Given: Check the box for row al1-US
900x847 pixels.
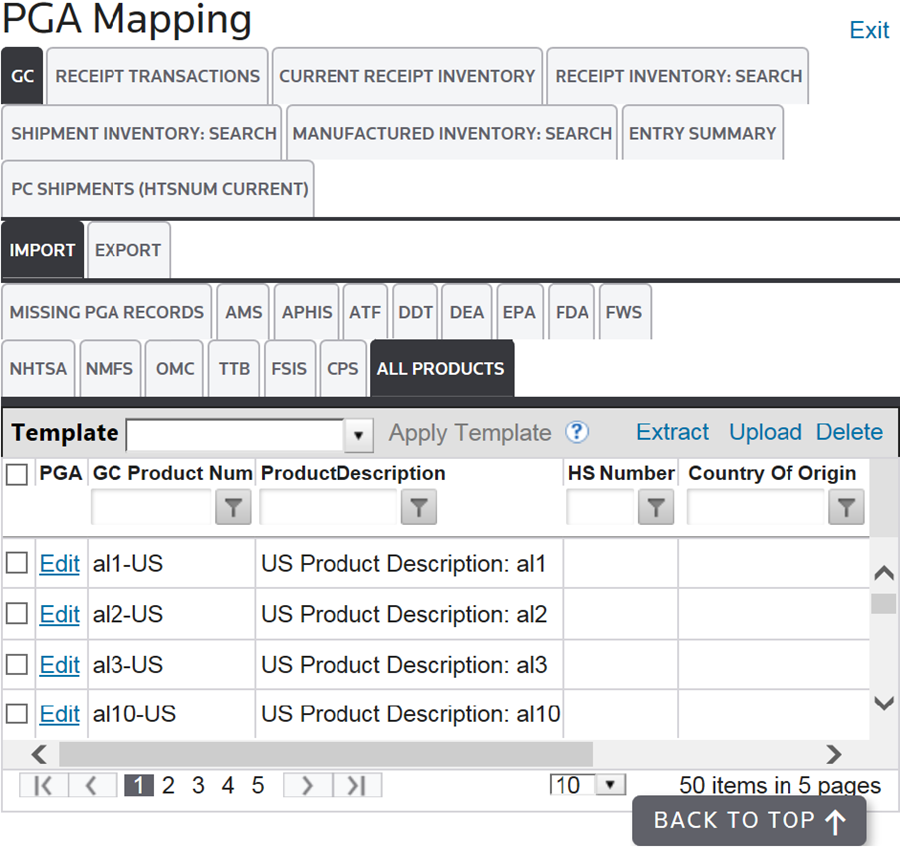Looking at the screenshot, I should pyautogui.click(x=17, y=564).
